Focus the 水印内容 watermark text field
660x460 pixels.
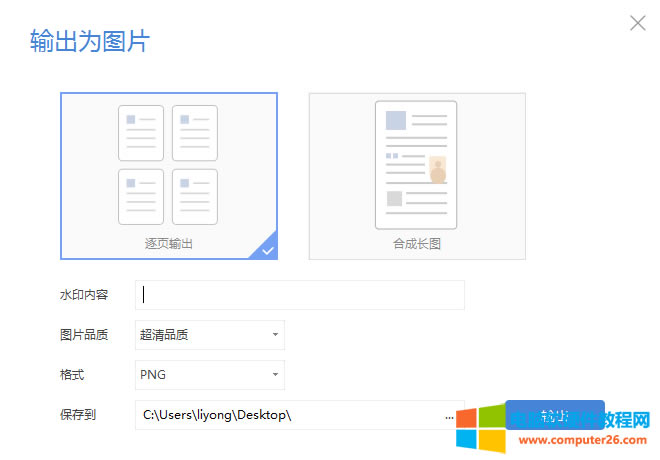[300, 295]
